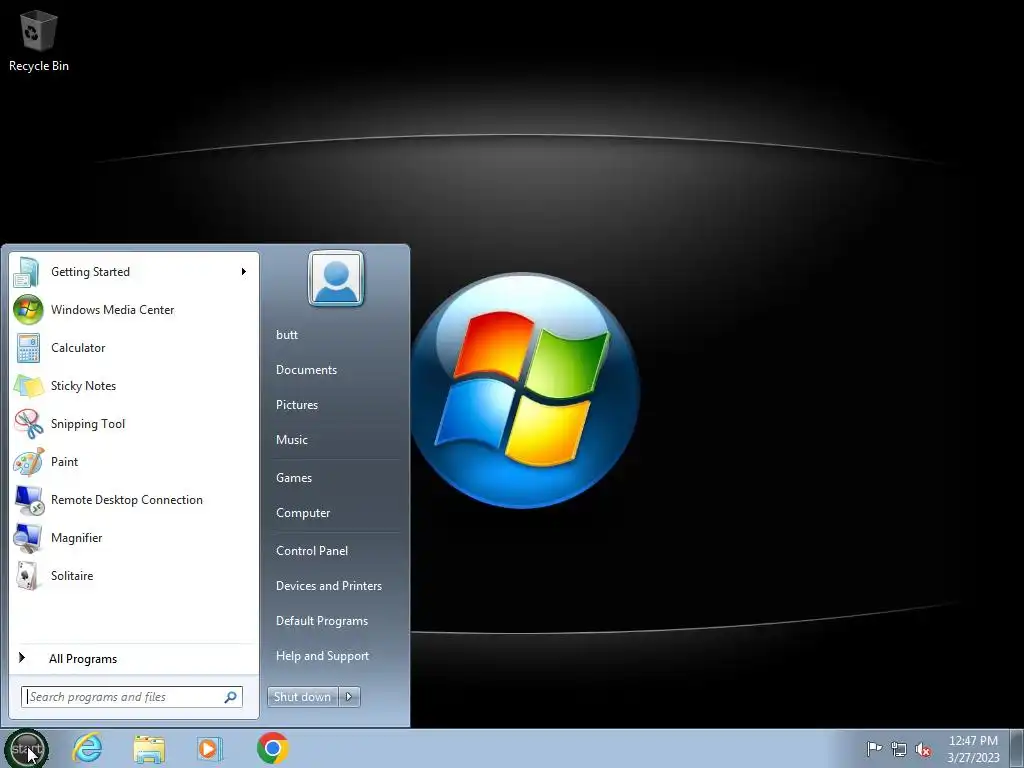Open Internet Explorer from taskbar

tap(88, 748)
